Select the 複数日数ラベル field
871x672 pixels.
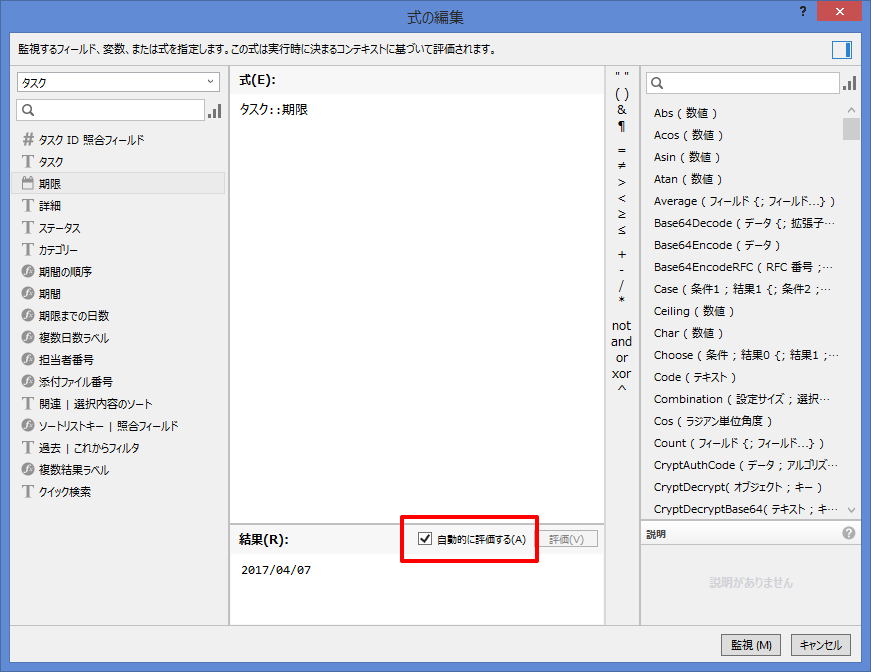pyautogui.click(x=118, y=338)
